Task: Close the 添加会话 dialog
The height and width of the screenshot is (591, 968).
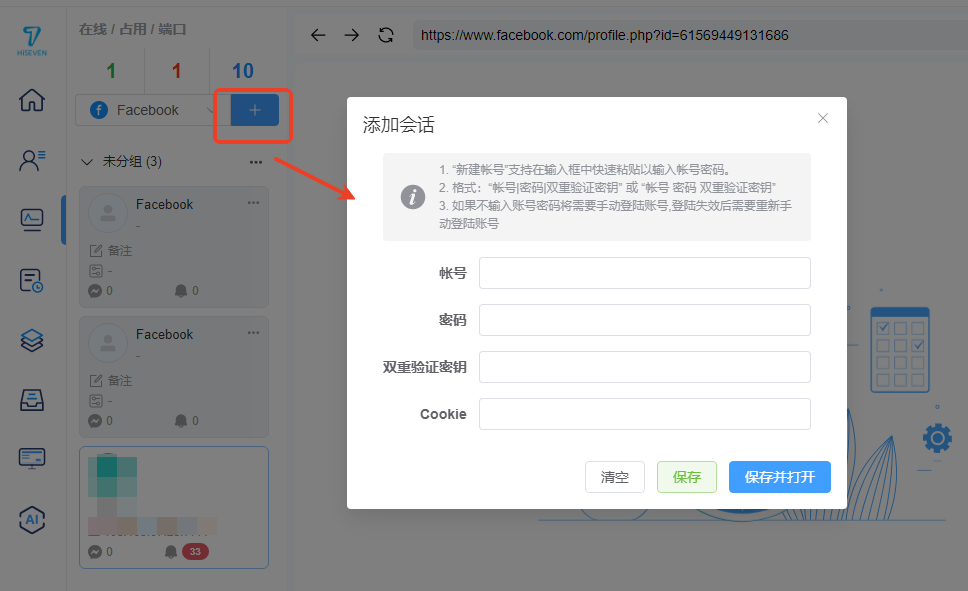Action: pyautogui.click(x=823, y=118)
